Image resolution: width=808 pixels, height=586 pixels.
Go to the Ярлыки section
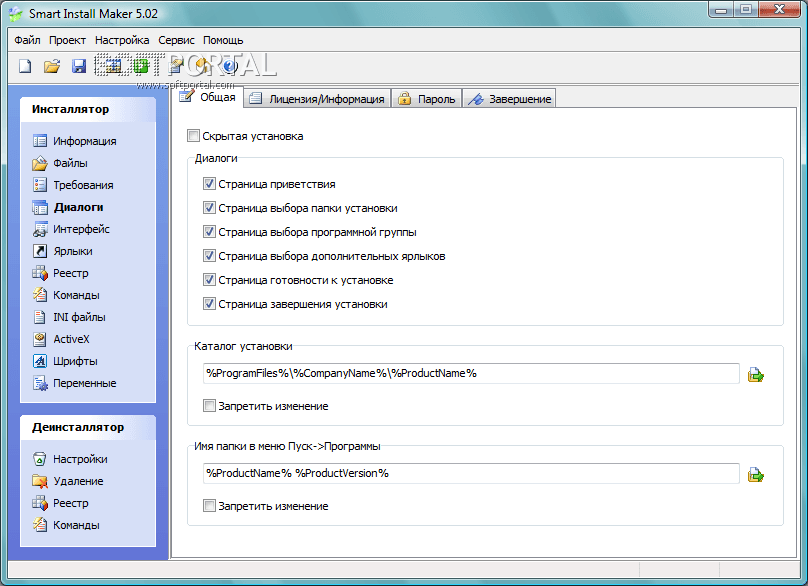click(x=63, y=252)
